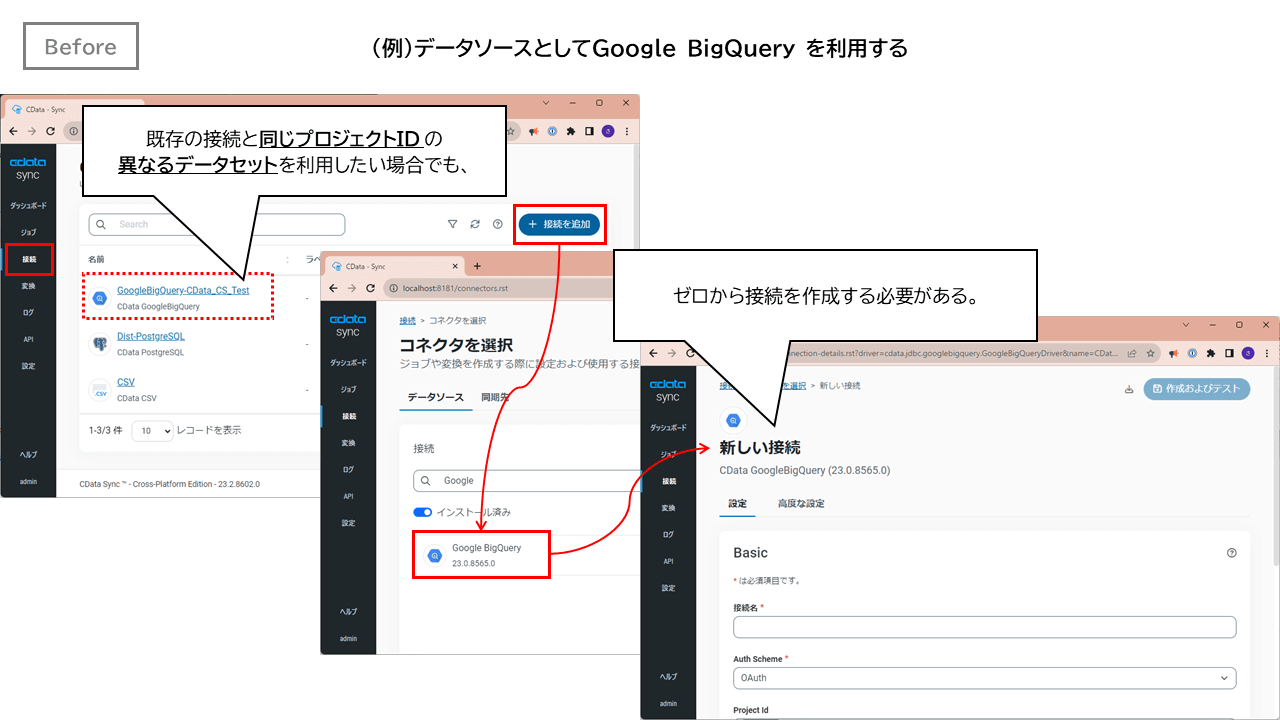Switch to the 同期先 tab
This screenshot has height=720, width=1280.
(x=493, y=397)
